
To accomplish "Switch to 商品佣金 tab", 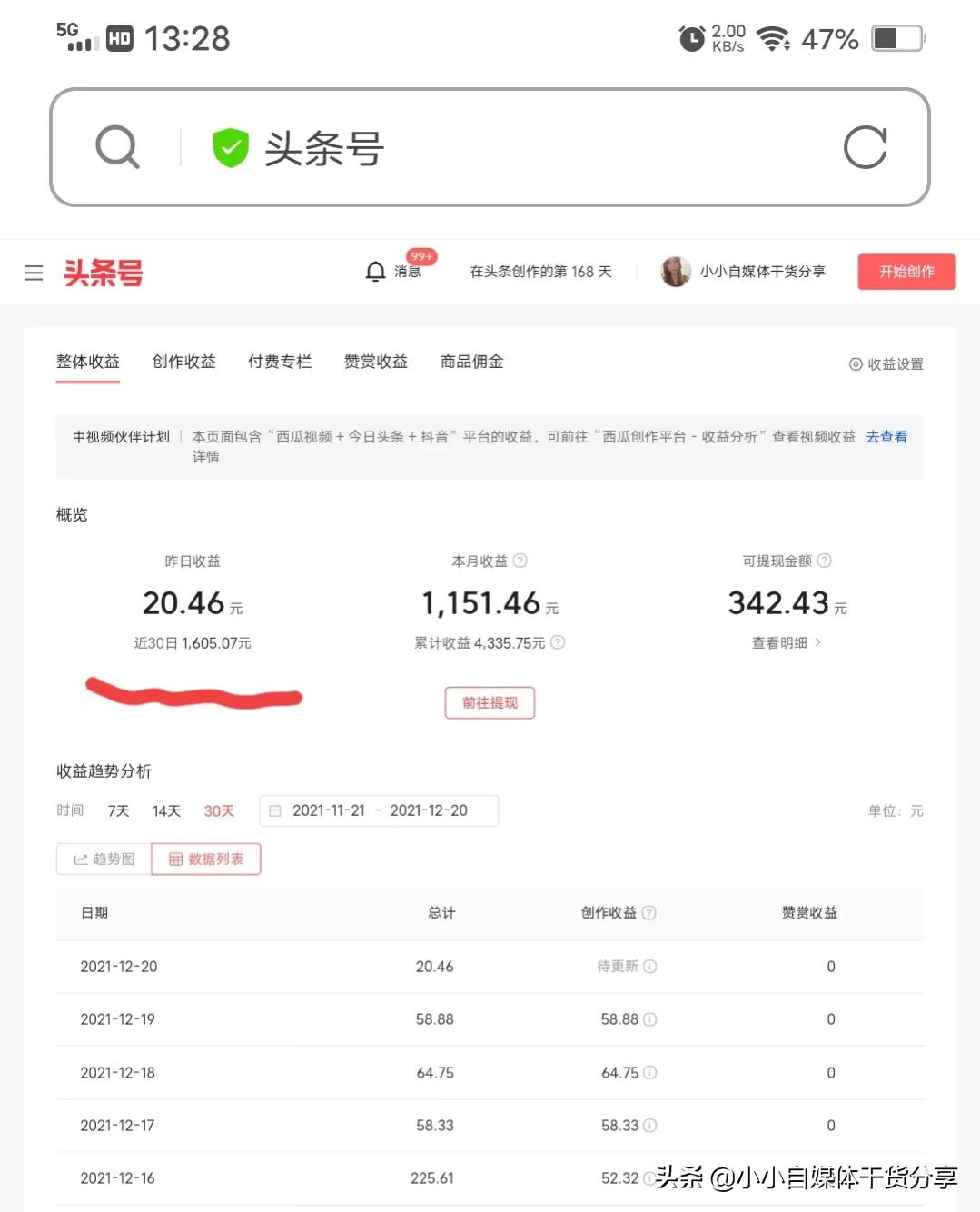I will pyautogui.click(x=472, y=362).
